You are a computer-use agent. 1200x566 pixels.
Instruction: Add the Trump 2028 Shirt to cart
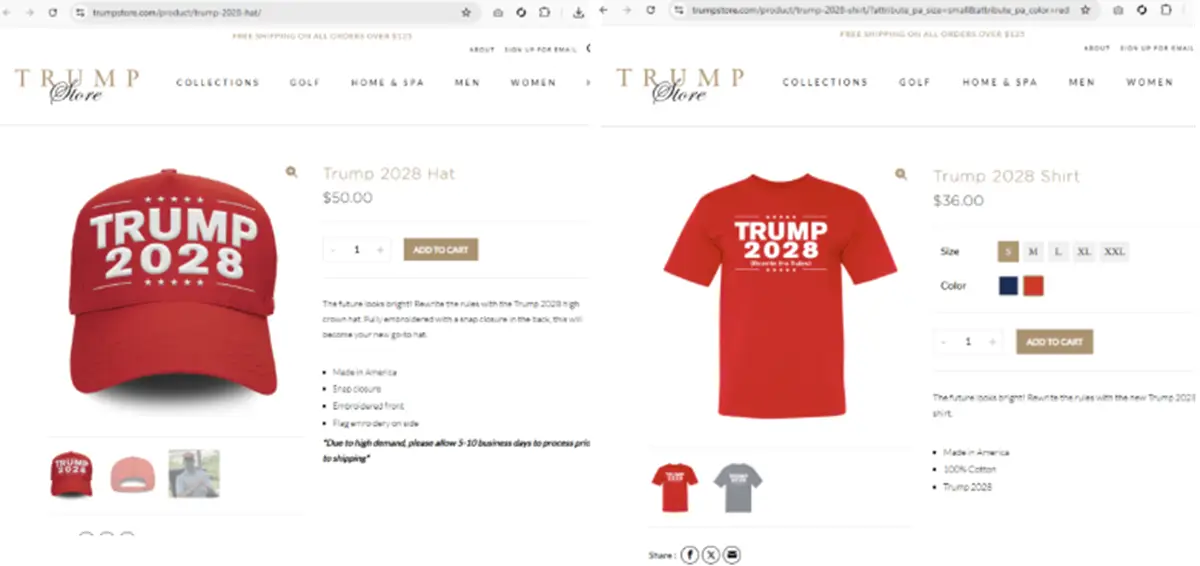click(1054, 341)
